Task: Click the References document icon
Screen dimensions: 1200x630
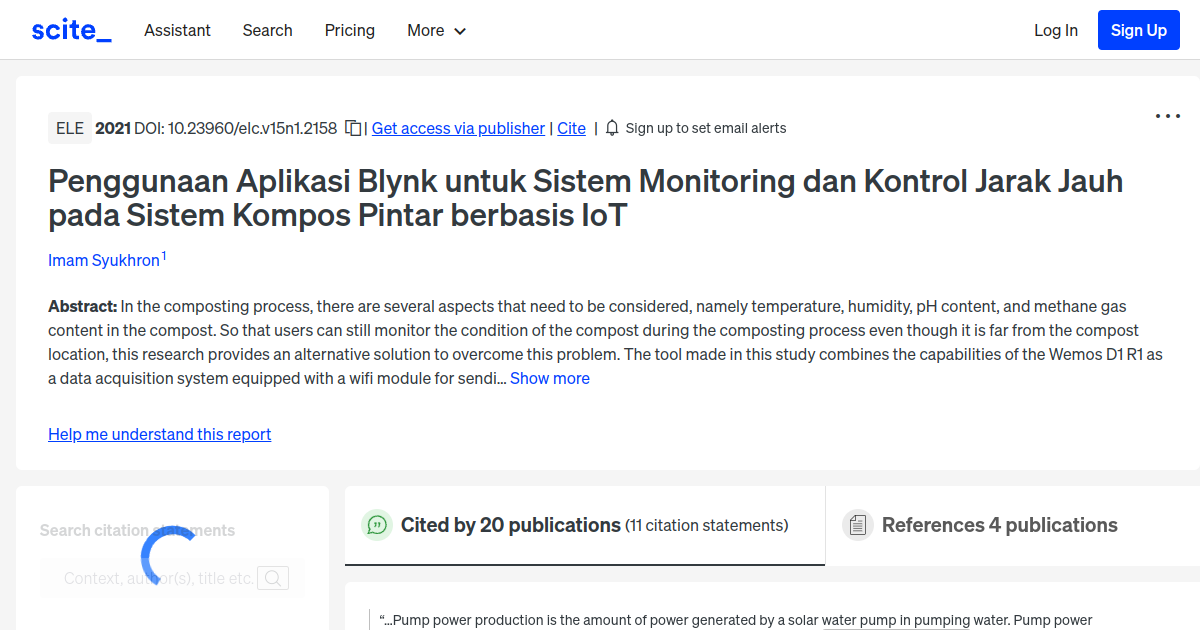Action: click(x=857, y=524)
